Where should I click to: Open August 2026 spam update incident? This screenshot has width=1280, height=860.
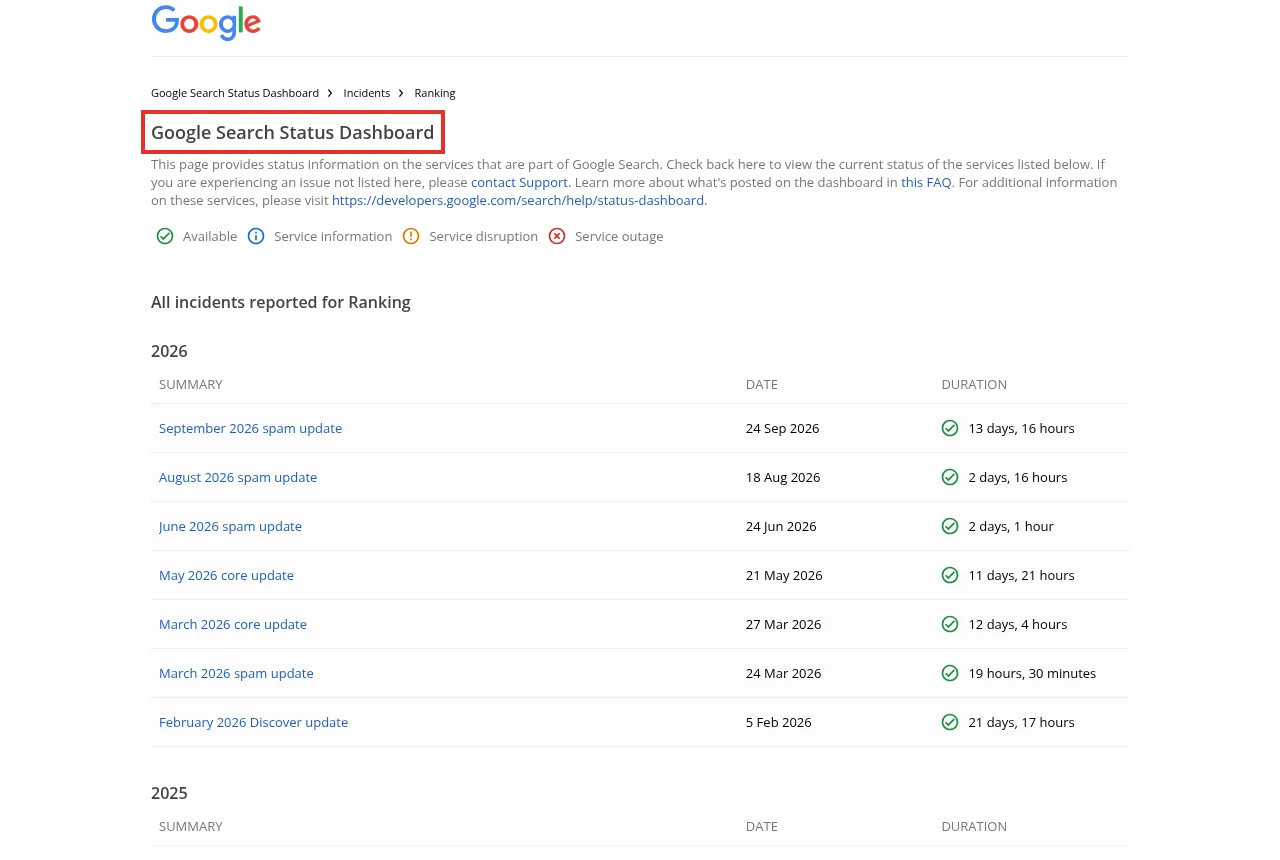click(238, 477)
